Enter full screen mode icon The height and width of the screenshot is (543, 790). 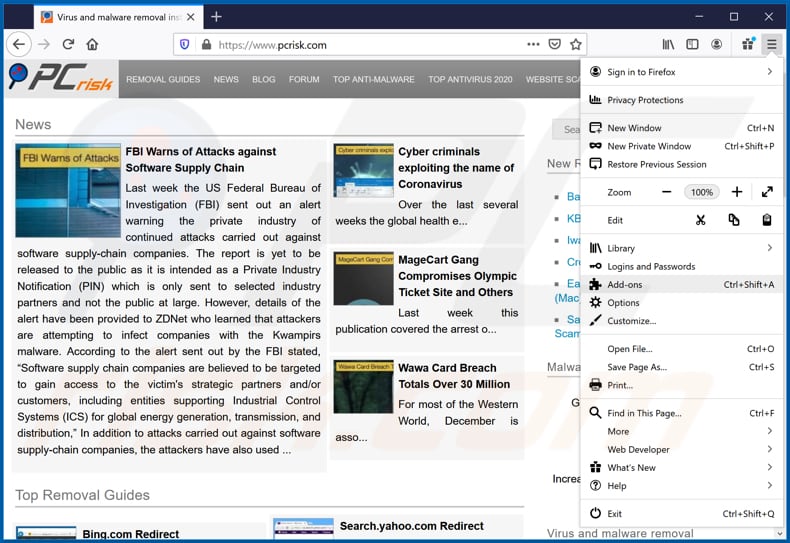767,192
